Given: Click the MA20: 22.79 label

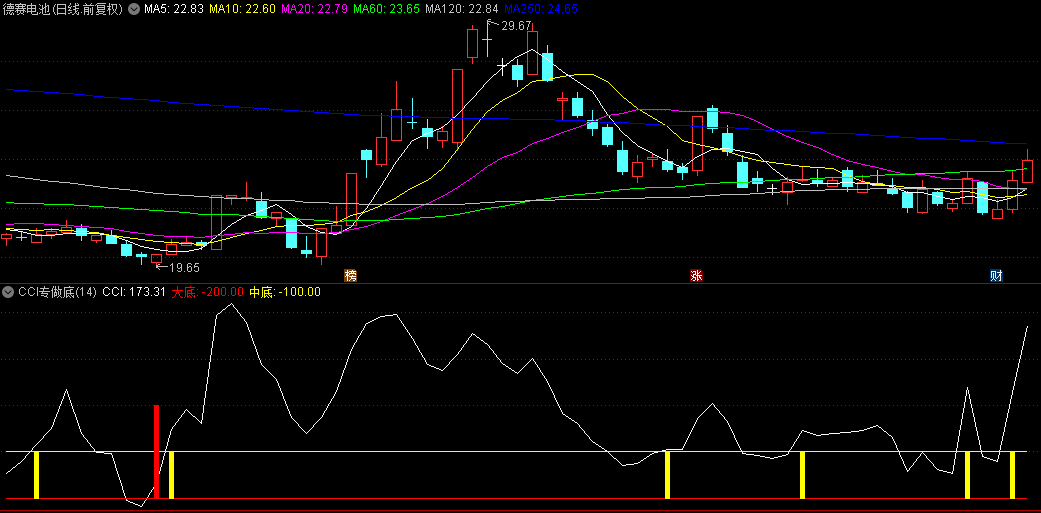Looking at the screenshot, I should coord(315,9).
